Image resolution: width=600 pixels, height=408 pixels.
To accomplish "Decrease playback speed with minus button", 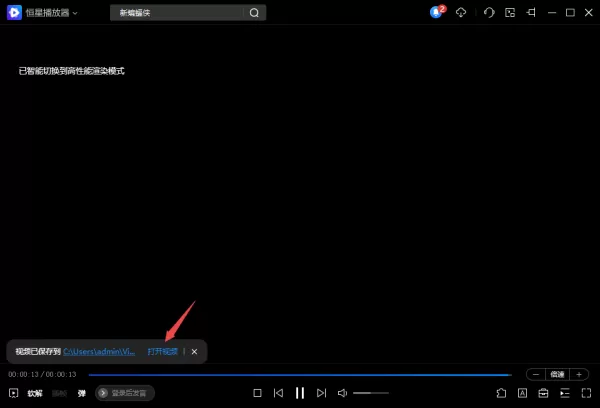I will (536, 374).
